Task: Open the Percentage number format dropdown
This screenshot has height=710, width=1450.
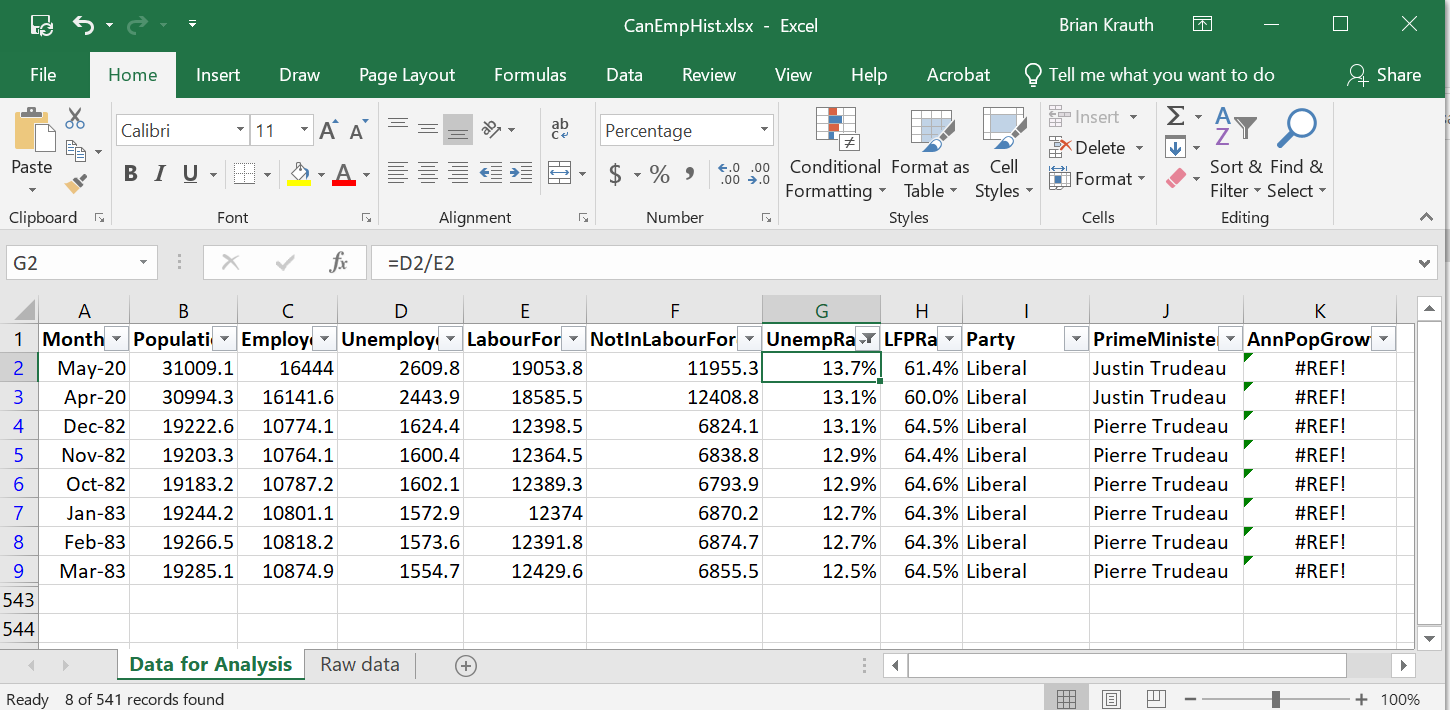Action: pyautogui.click(x=765, y=130)
